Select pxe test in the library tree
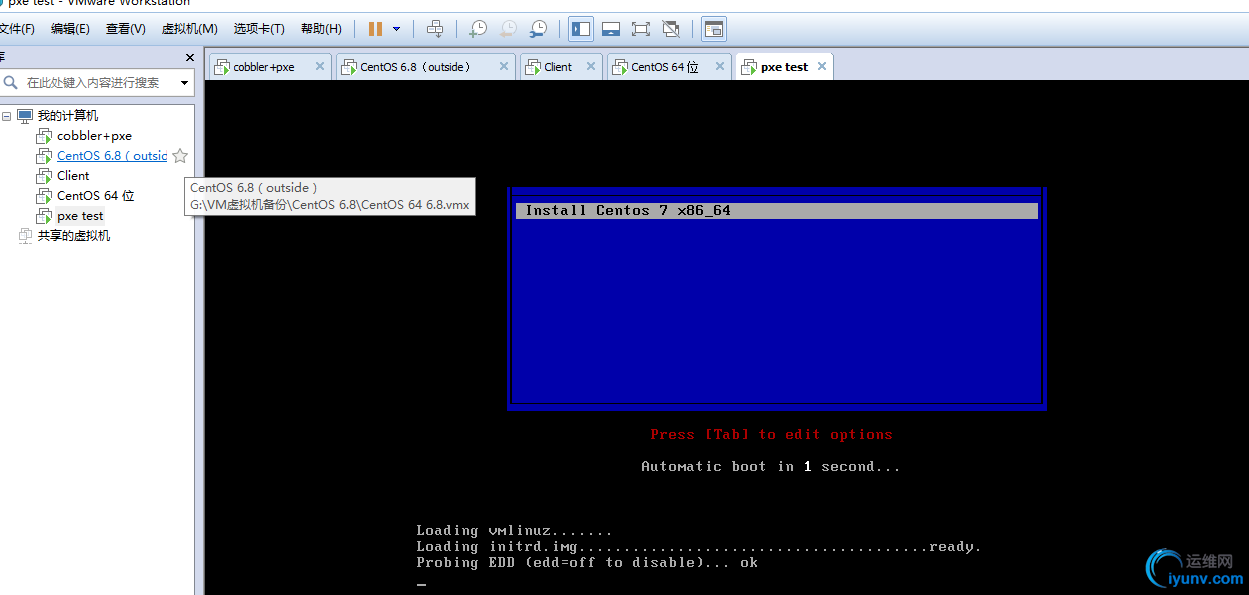1249x595 pixels. 80,216
